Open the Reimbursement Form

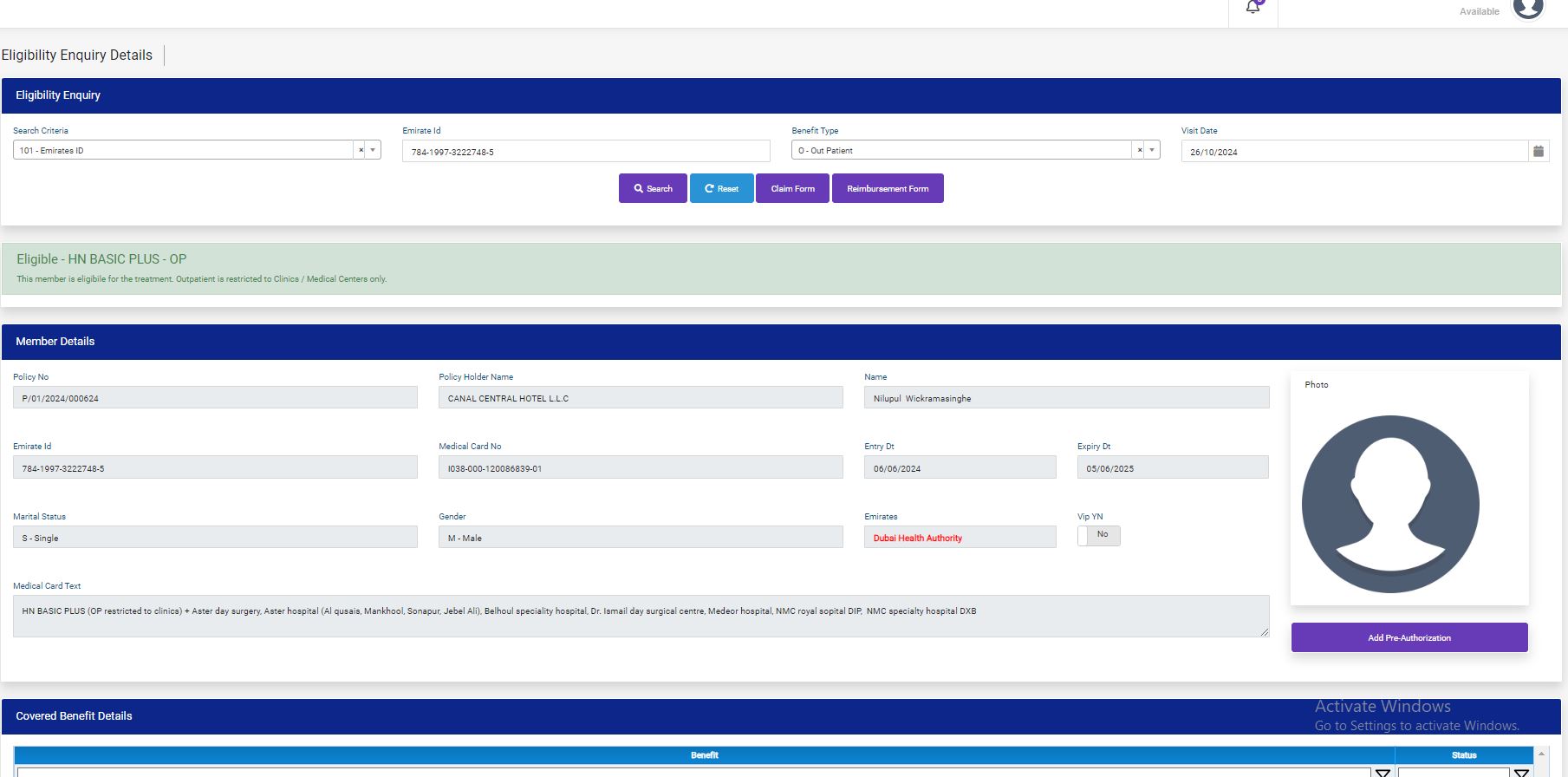(x=887, y=188)
